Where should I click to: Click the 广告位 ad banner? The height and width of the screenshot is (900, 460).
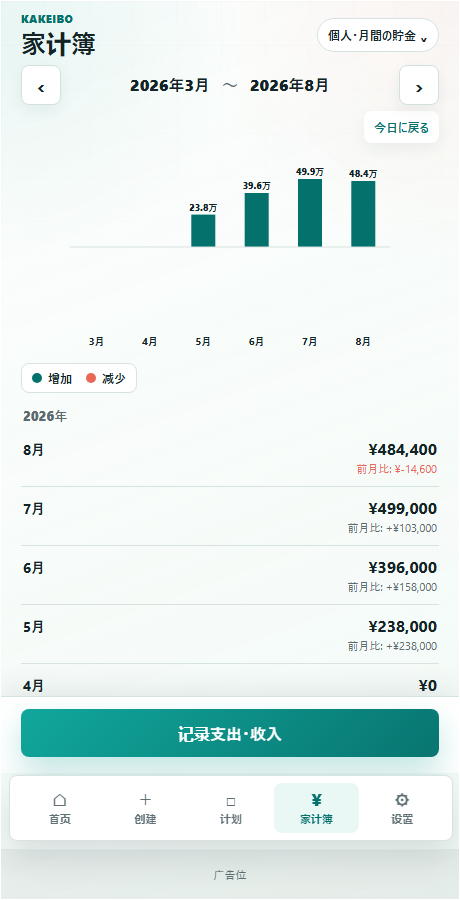pyautogui.click(x=230, y=875)
